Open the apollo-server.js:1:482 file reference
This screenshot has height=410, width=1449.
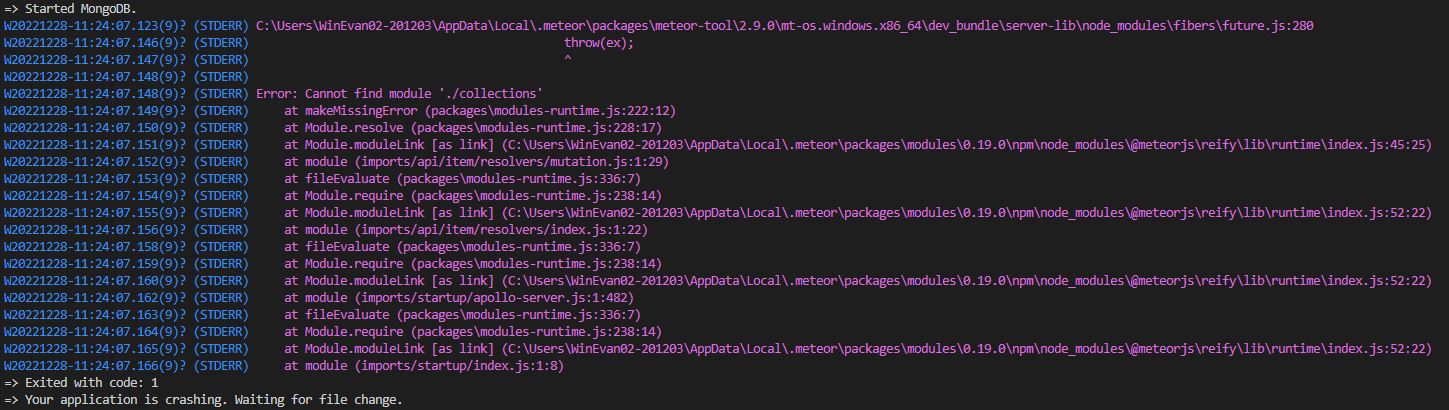[511, 297]
